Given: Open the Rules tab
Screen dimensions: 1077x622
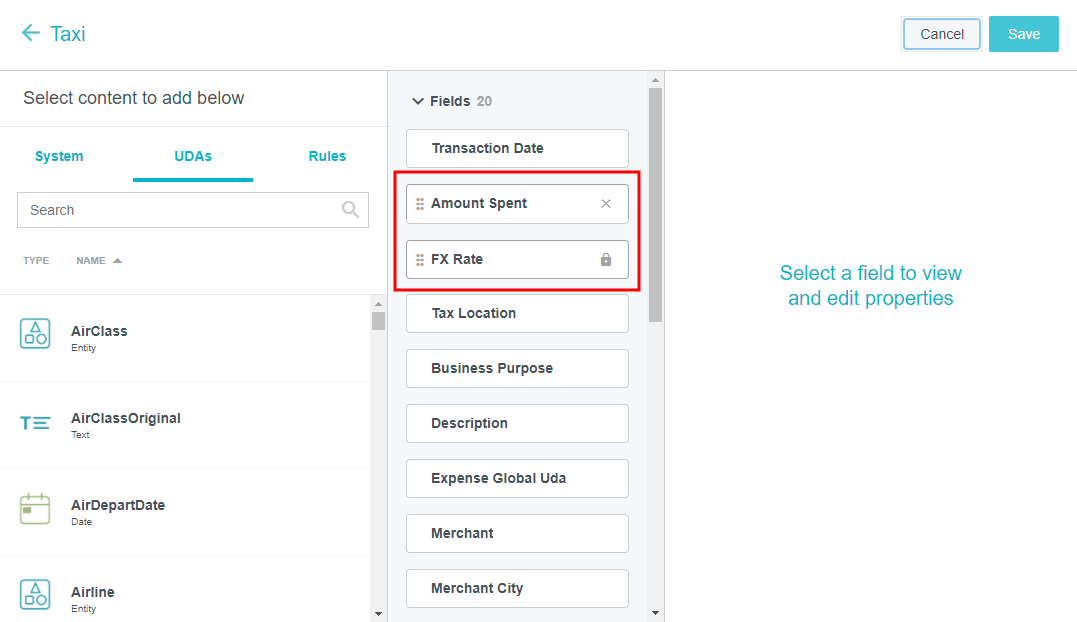Looking at the screenshot, I should click(327, 156).
